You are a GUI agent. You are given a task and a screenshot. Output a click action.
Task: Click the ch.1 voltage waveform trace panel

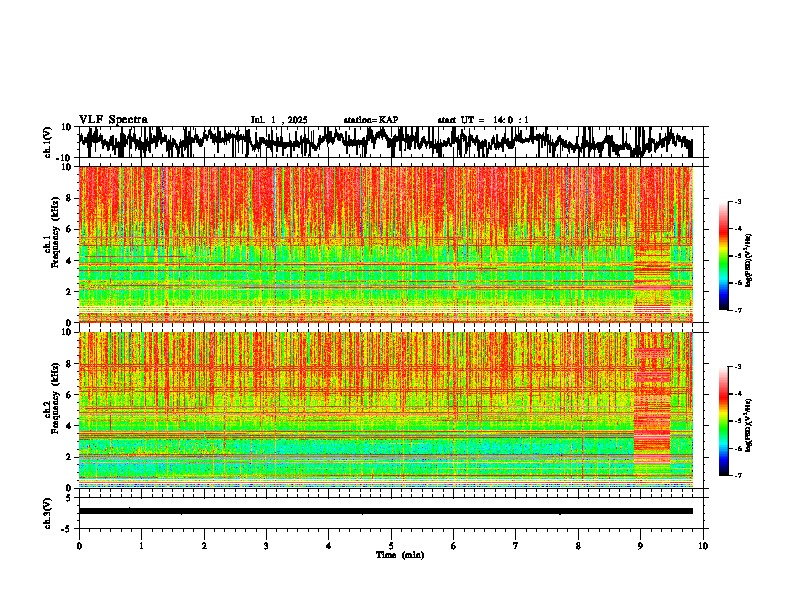pos(391,142)
